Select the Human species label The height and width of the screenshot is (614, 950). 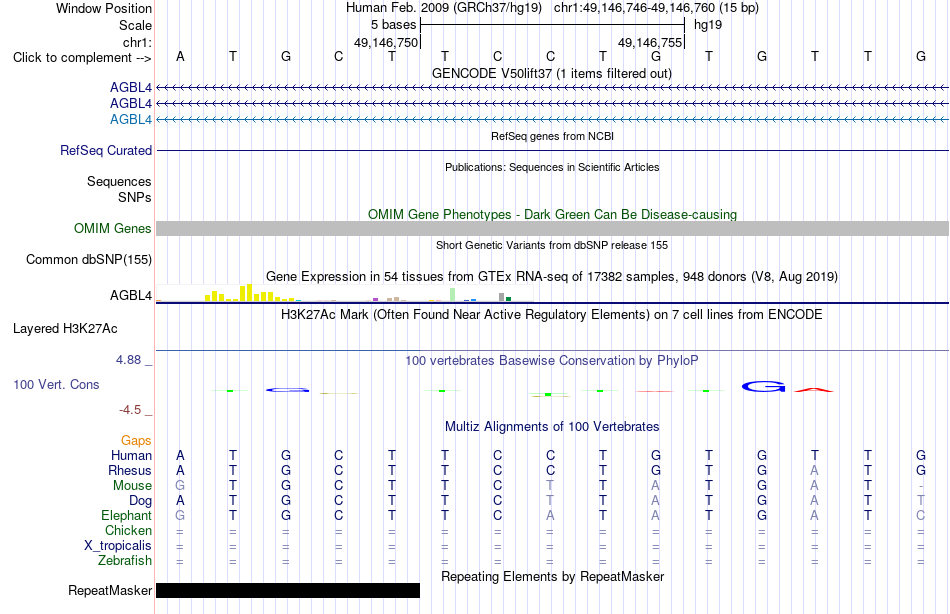[131, 455]
